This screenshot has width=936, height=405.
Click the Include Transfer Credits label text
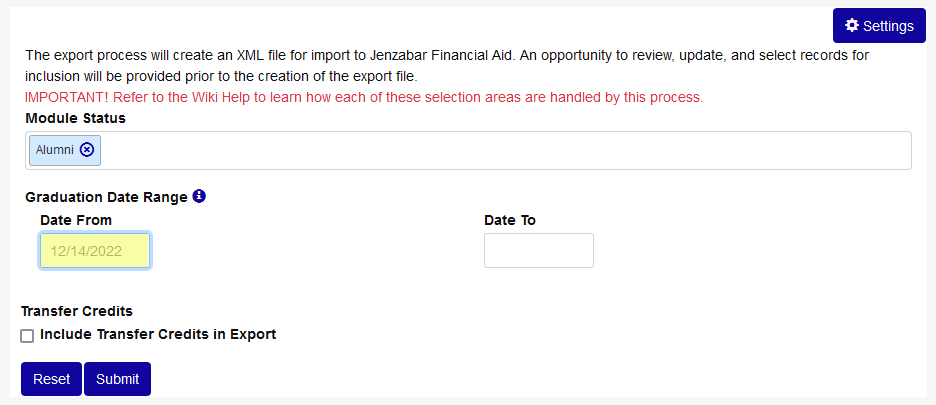(x=158, y=335)
